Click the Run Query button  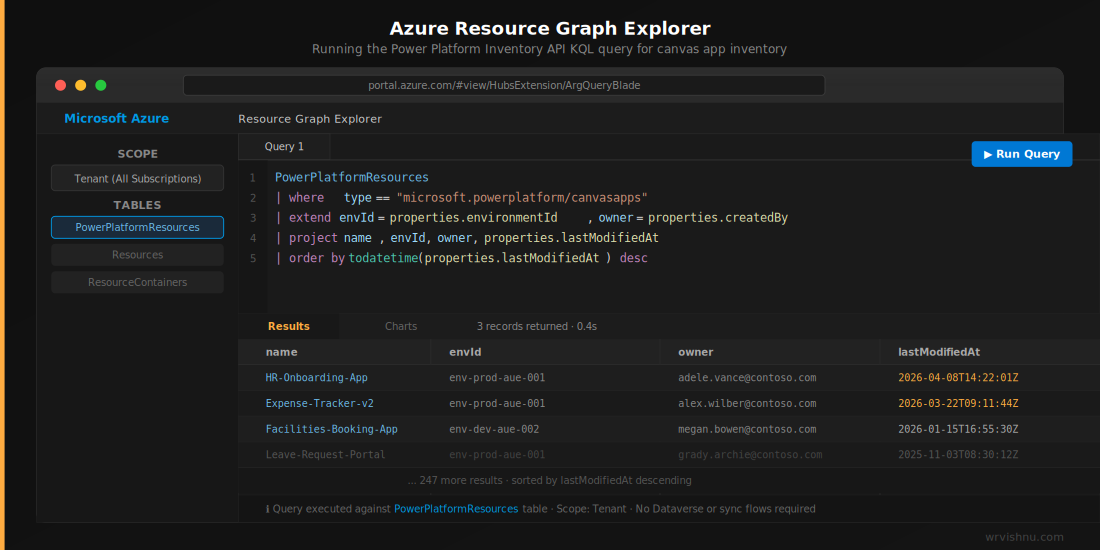(x=1021, y=154)
